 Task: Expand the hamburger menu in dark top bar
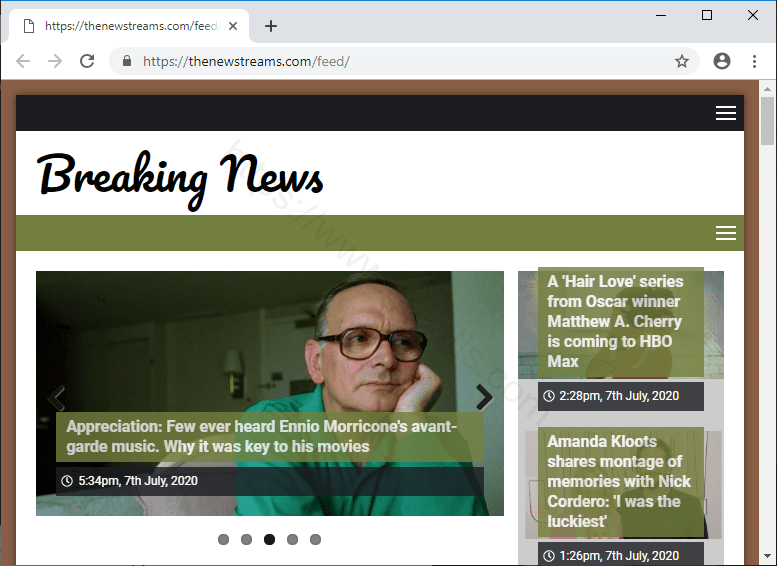pos(726,113)
